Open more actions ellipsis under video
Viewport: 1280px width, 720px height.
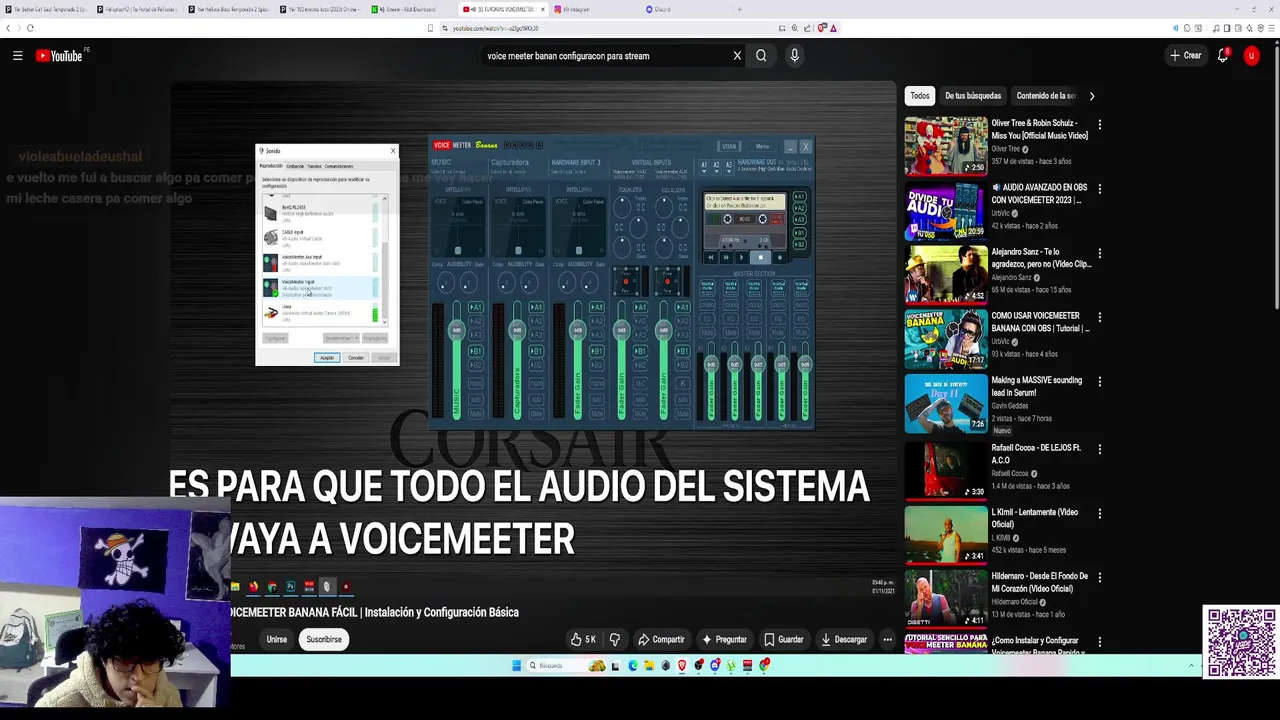tap(887, 639)
